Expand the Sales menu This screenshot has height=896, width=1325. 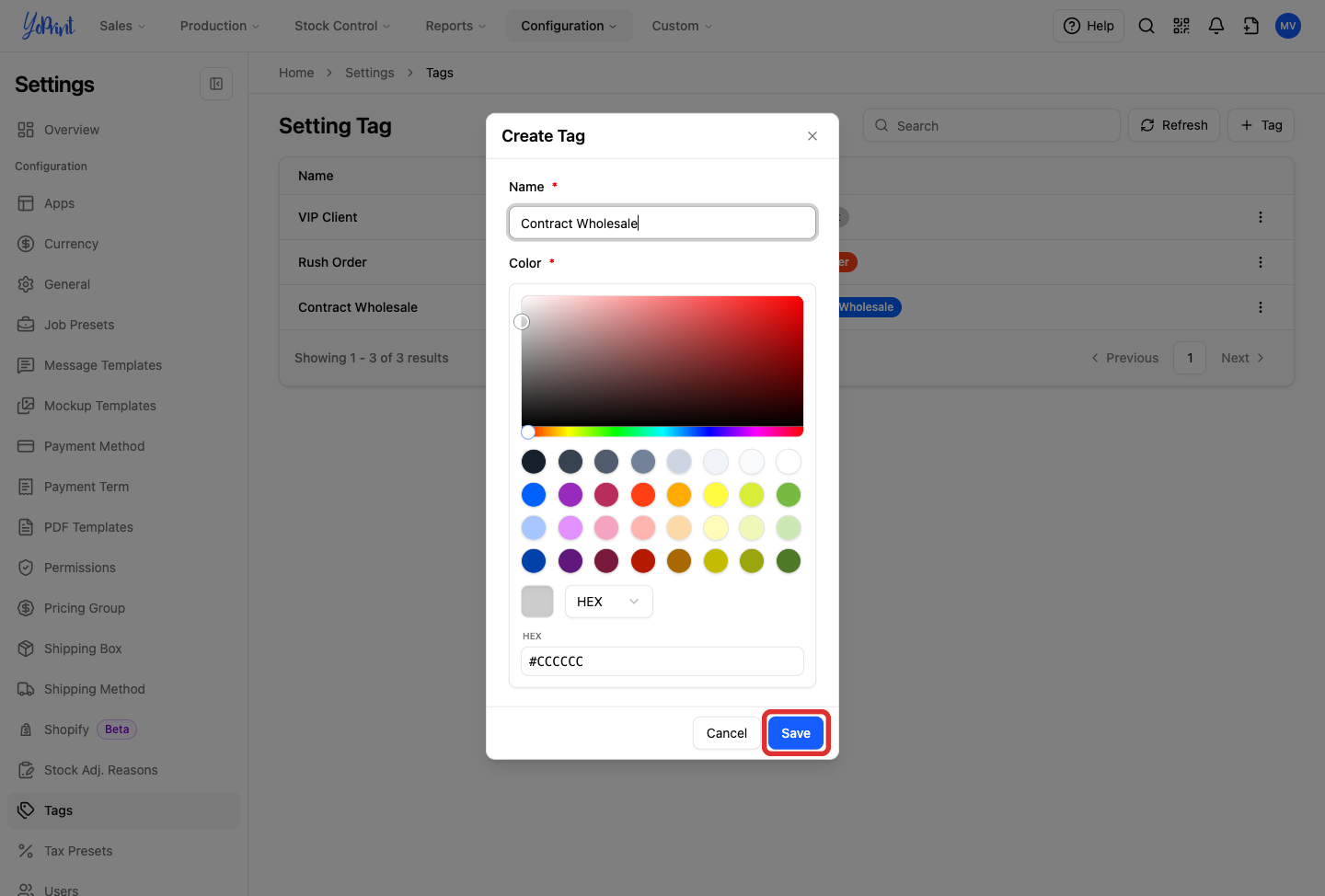[122, 26]
